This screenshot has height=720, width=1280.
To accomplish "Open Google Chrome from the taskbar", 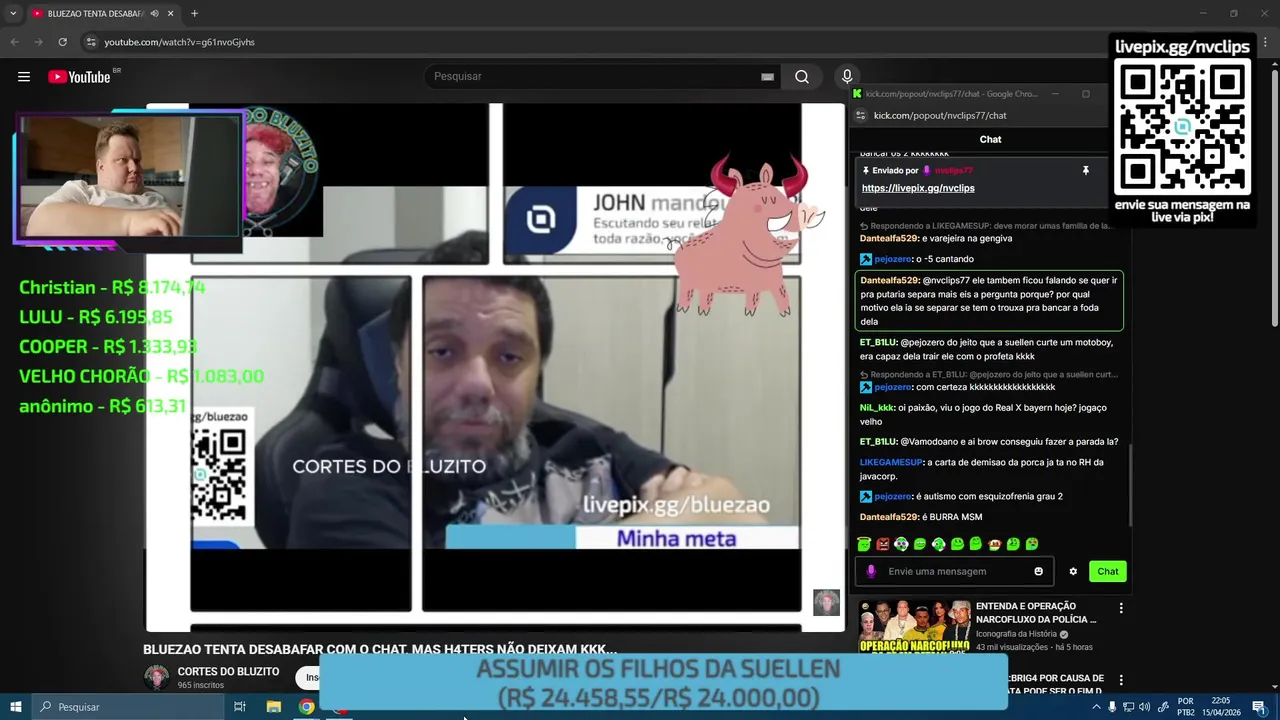I will 307,707.
